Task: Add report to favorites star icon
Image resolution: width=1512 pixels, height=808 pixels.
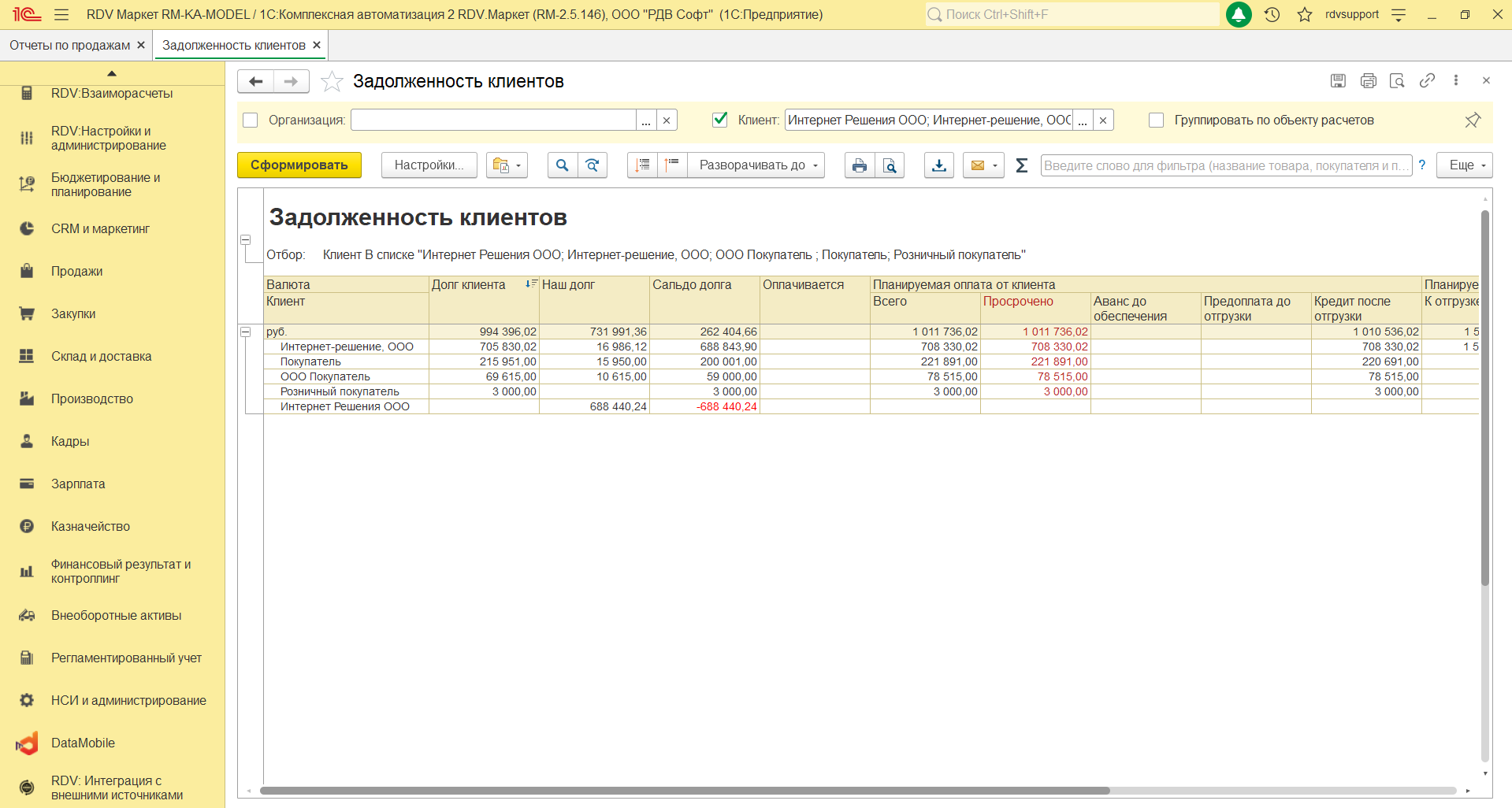Action: pos(332,81)
